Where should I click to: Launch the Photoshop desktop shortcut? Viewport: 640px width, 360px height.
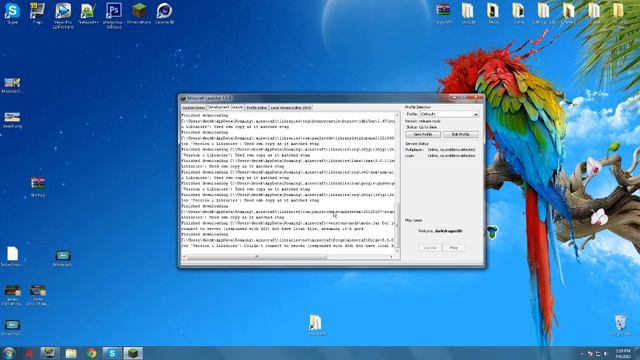tap(113, 15)
